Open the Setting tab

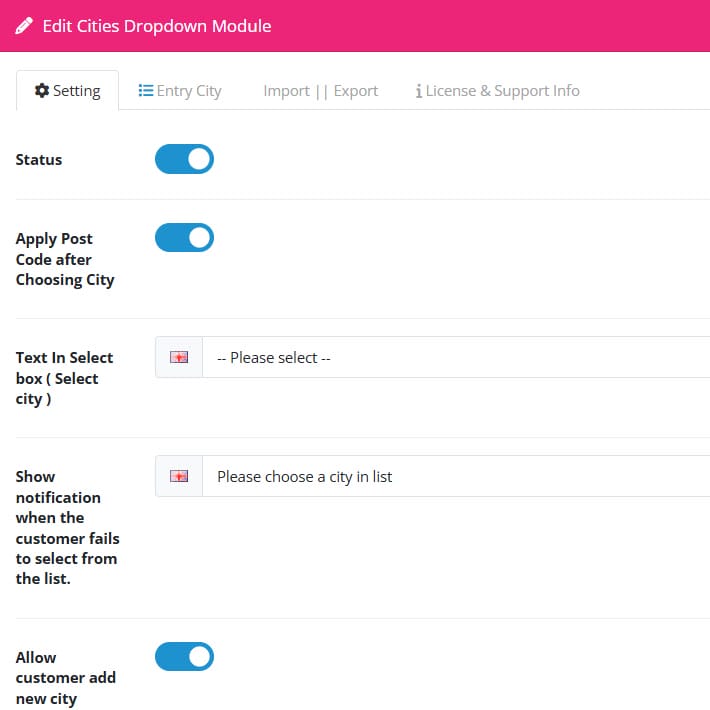67,91
